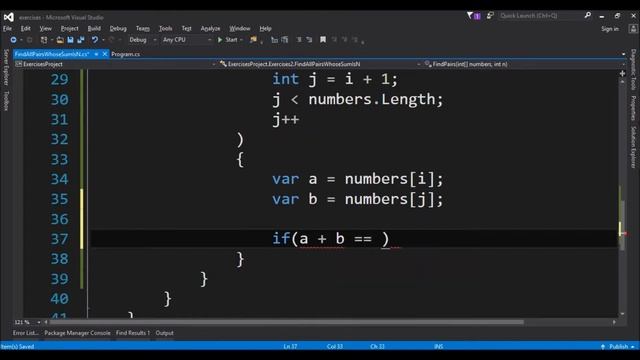Click the green Start debugging arrow
The image size is (640, 360).
[x=220, y=40]
